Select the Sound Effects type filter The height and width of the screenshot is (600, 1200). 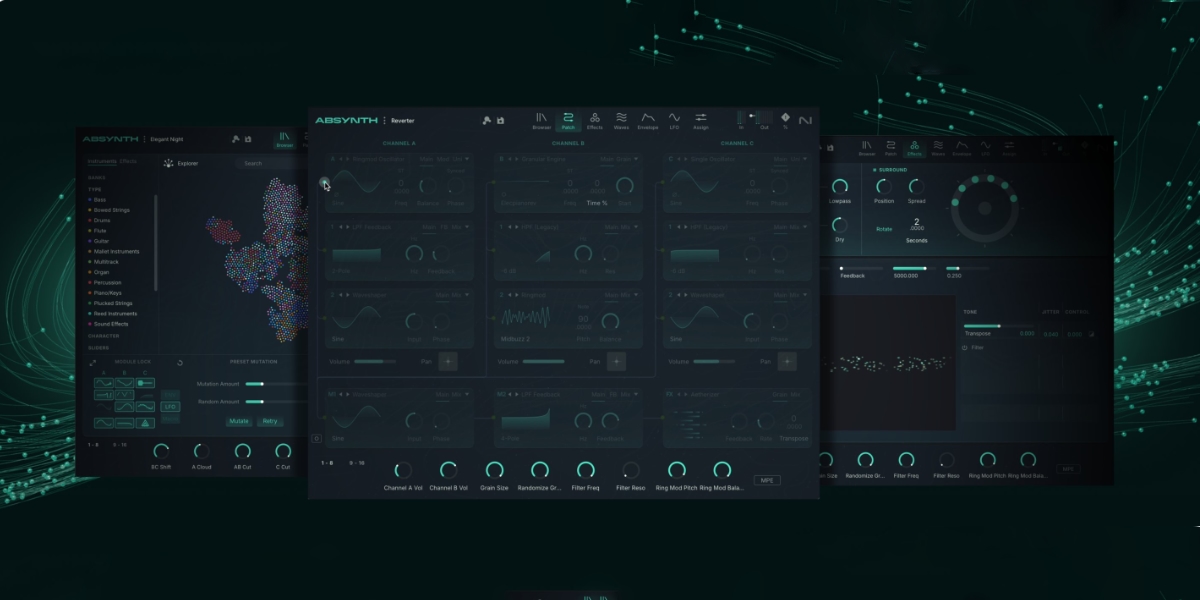[110, 324]
